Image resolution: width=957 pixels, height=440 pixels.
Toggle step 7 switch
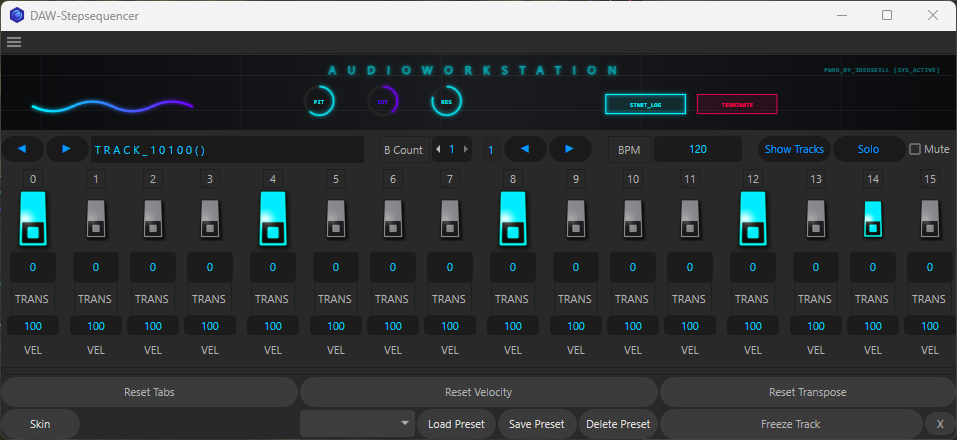click(x=450, y=218)
